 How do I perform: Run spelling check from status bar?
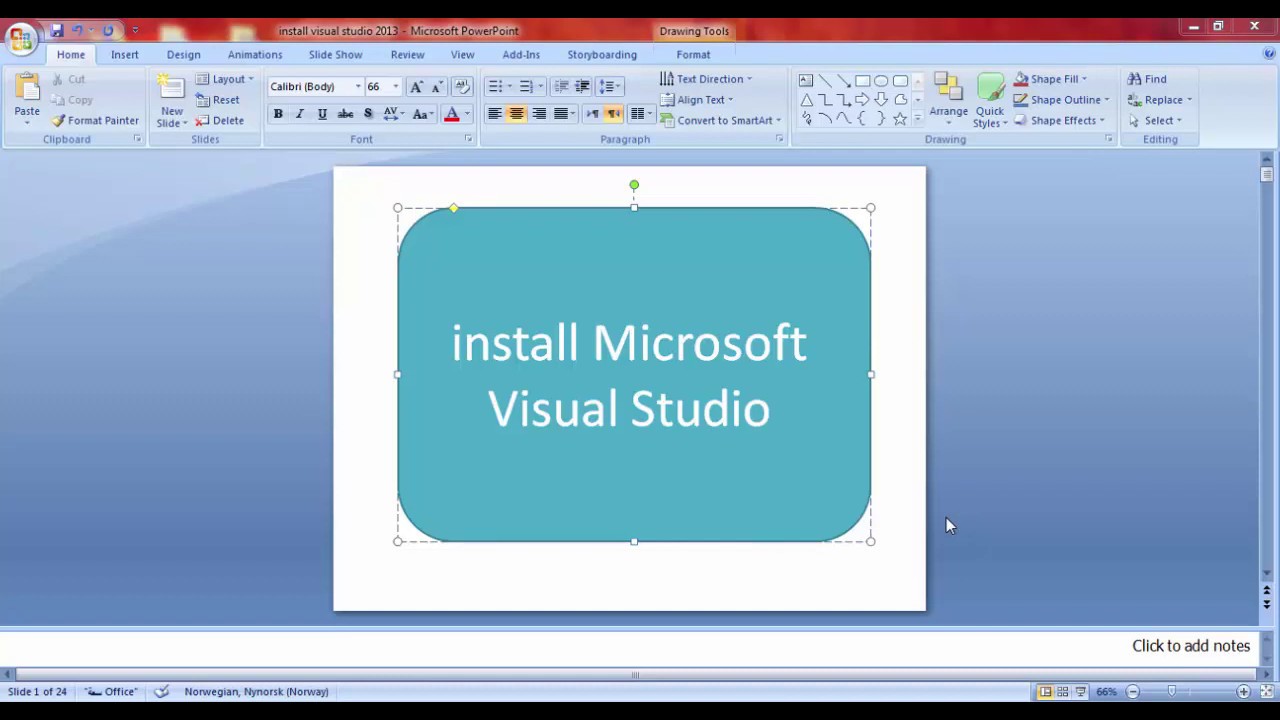pyautogui.click(x=162, y=692)
